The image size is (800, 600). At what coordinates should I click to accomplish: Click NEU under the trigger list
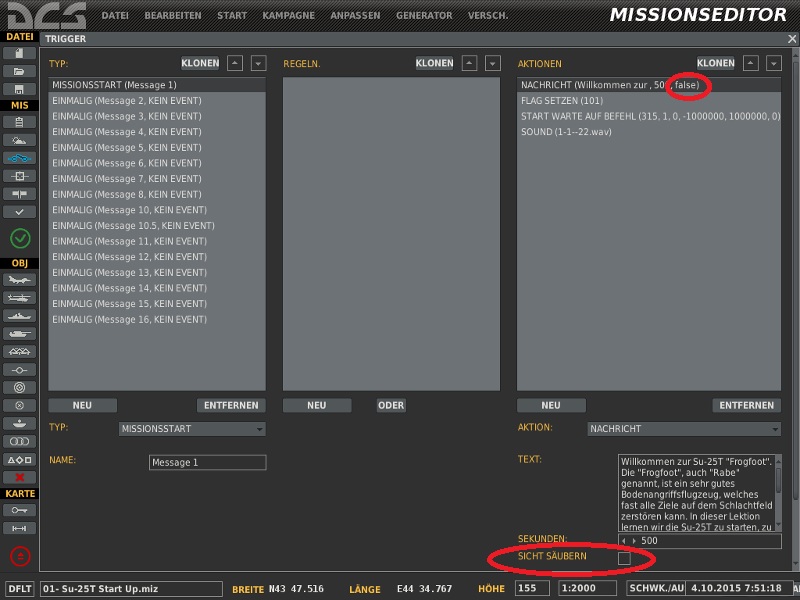point(82,406)
